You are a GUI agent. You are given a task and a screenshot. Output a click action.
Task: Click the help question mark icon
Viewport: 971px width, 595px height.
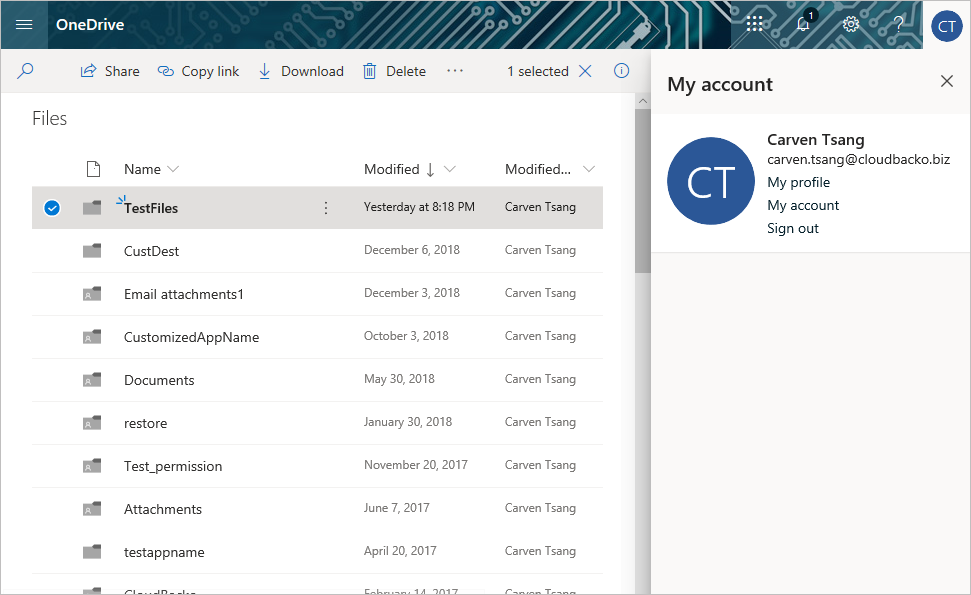(x=898, y=24)
